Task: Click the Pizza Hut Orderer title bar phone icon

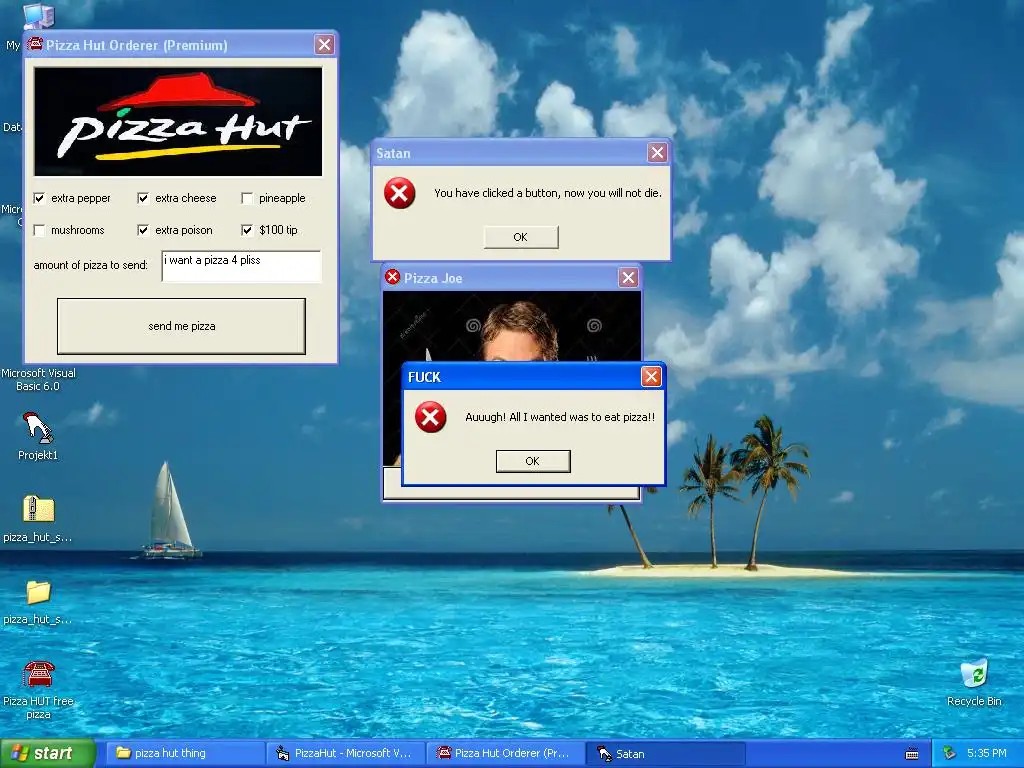Action: [x=35, y=44]
